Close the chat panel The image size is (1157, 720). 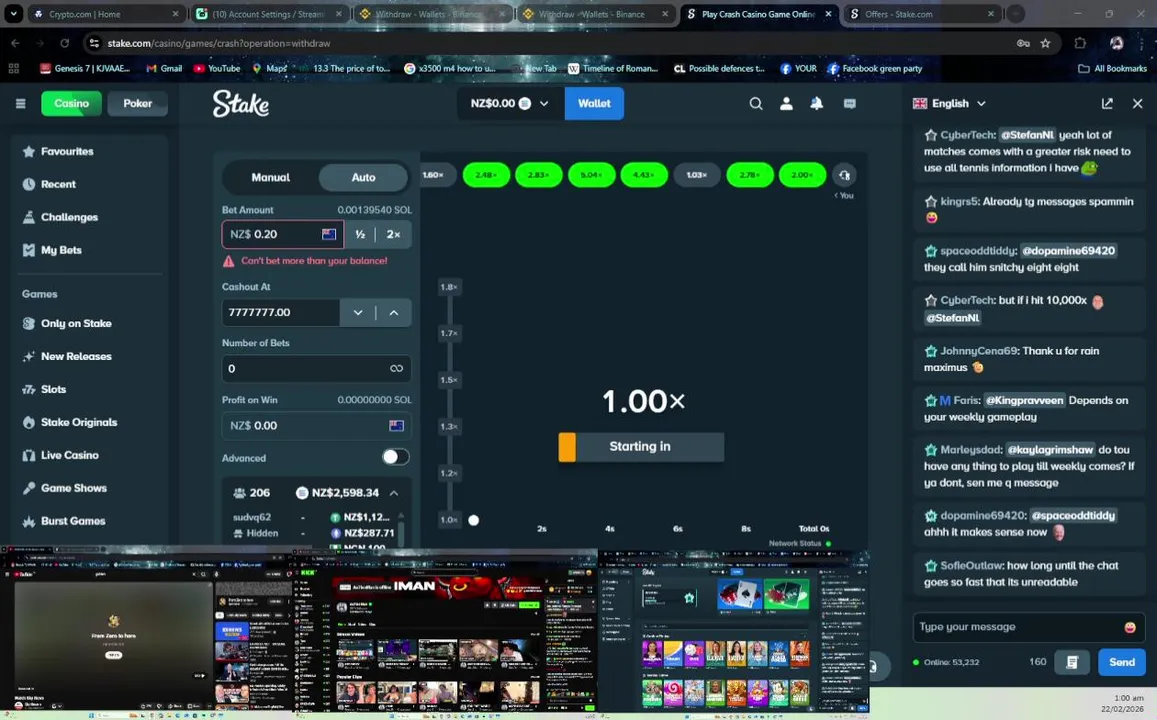coord(1137,103)
